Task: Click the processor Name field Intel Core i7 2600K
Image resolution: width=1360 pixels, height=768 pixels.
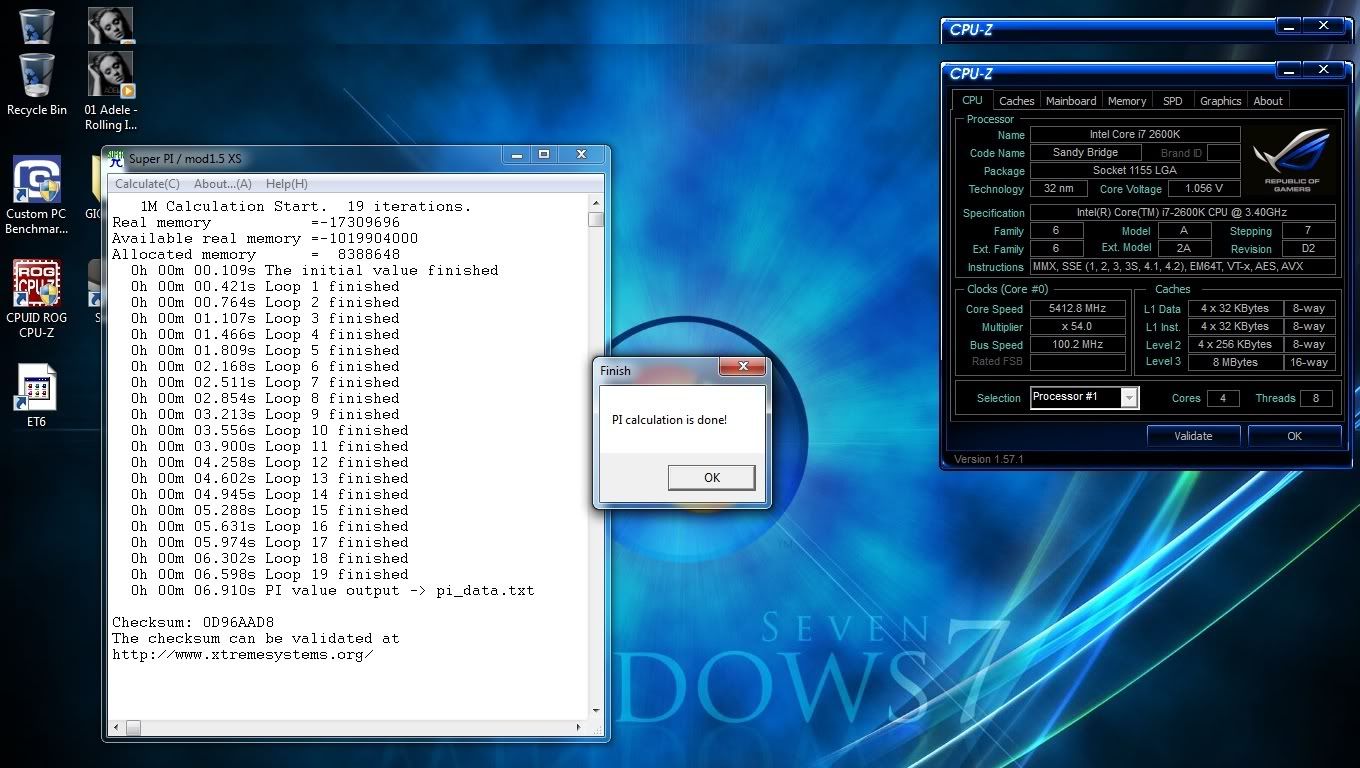Action: tap(1135, 134)
